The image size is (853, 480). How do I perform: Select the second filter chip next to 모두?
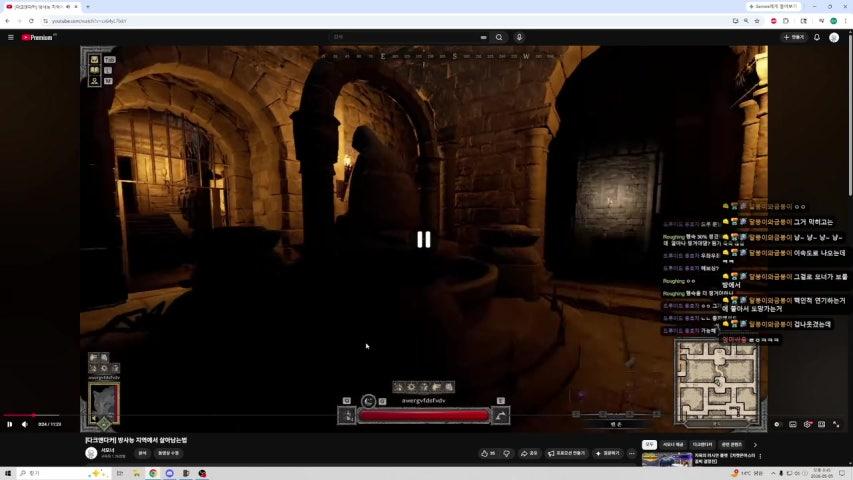click(673, 445)
